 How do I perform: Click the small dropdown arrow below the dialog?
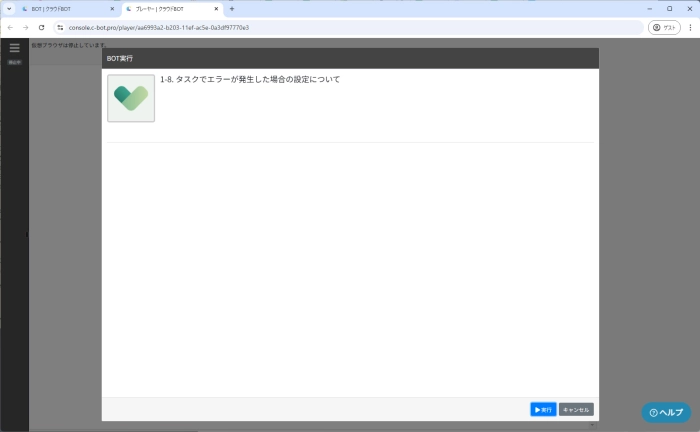pos(591,425)
